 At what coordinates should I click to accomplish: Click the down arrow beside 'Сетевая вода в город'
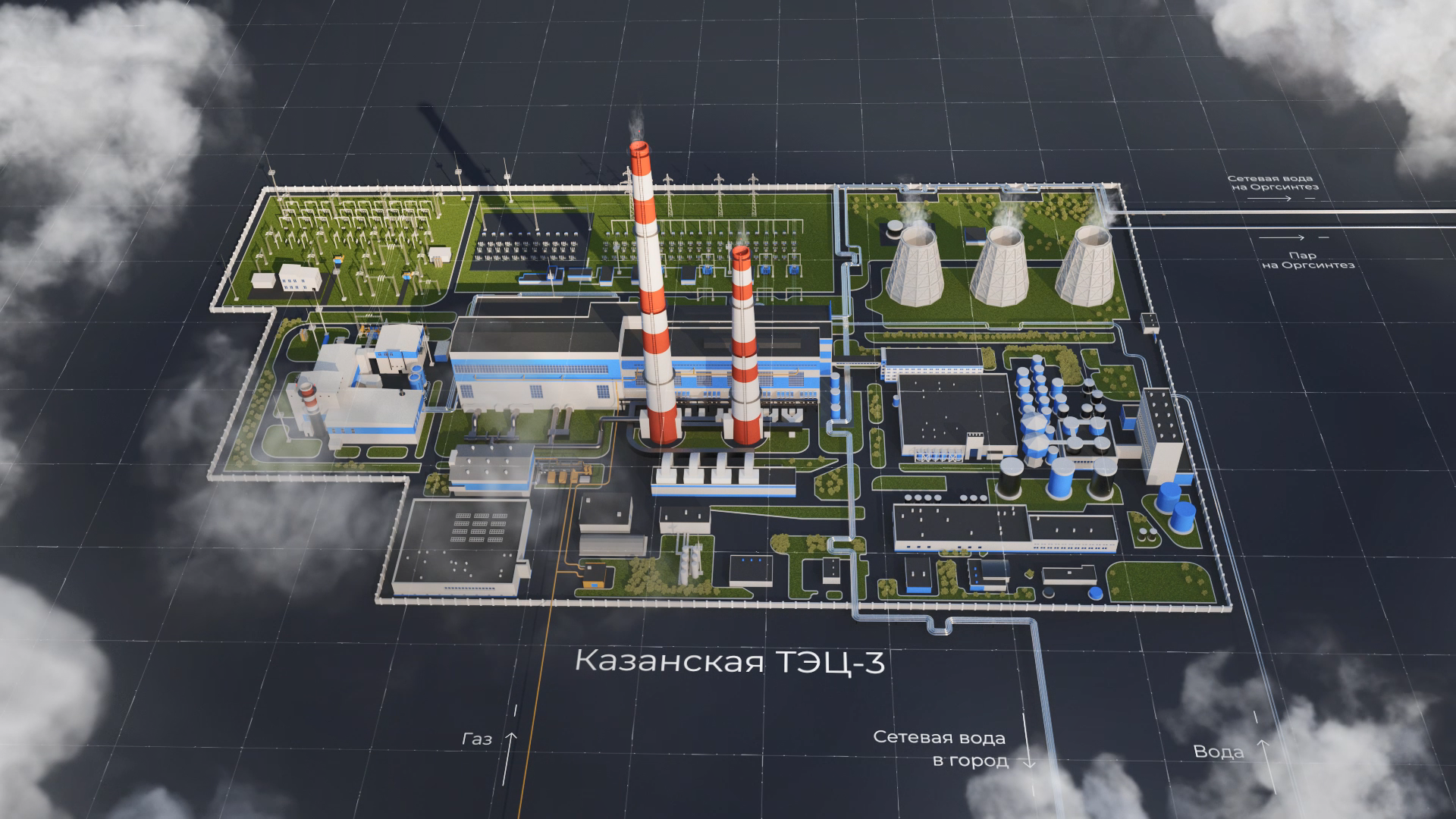1028,741
